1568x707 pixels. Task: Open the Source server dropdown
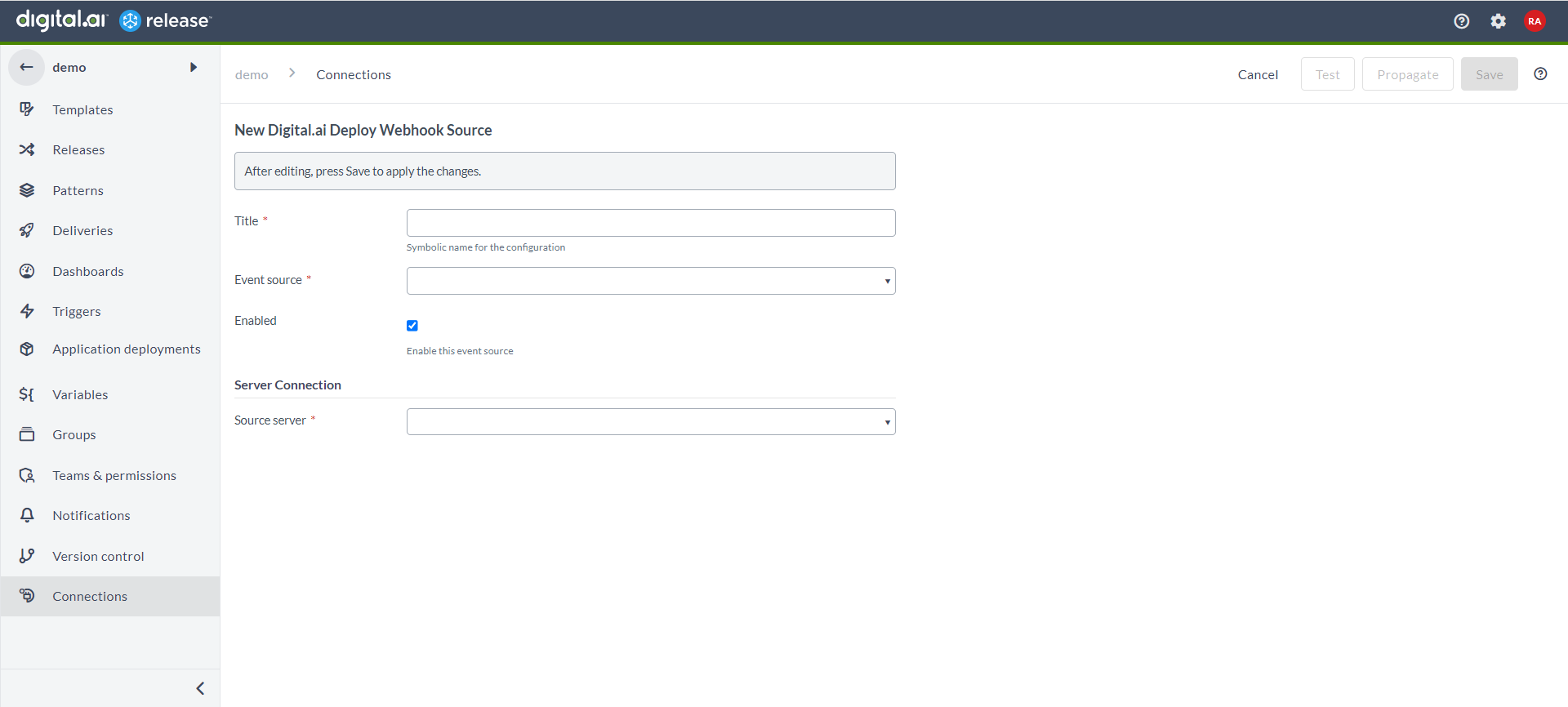click(651, 421)
